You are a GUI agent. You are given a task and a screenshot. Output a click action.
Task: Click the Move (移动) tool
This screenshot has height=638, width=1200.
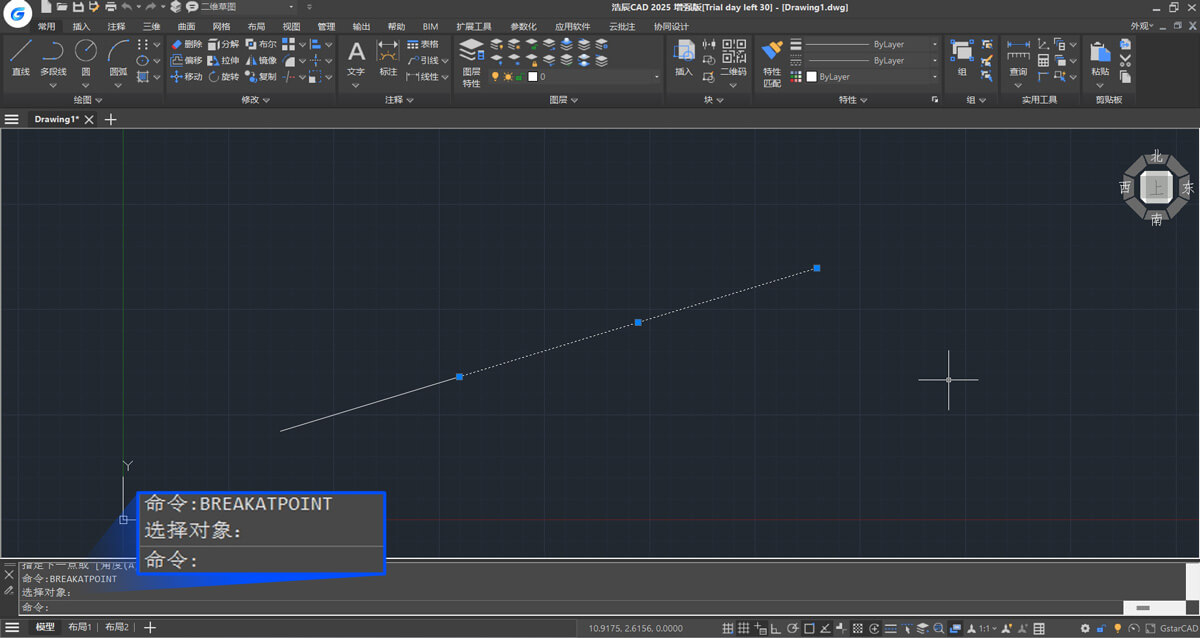pyautogui.click(x=187, y=77)
